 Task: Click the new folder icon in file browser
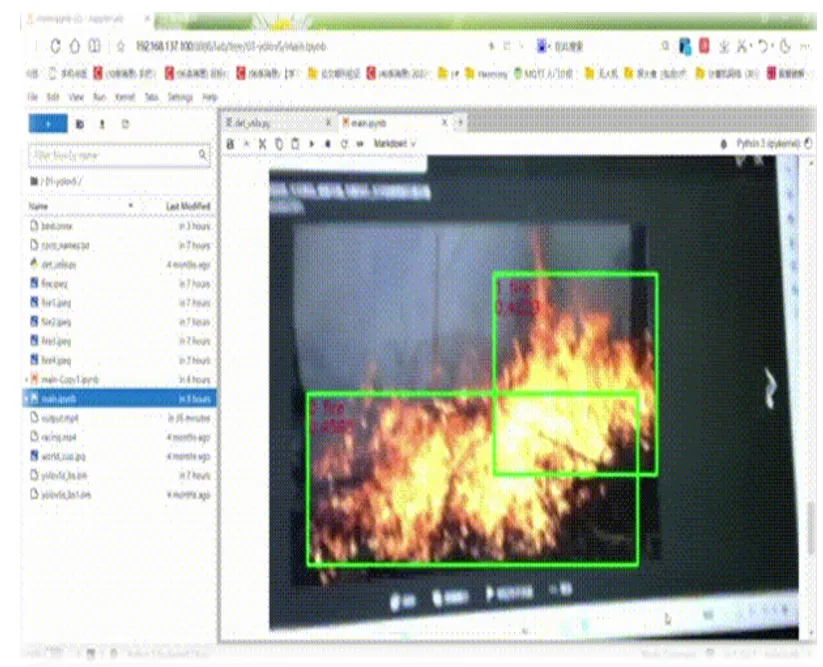pos(80,124)
